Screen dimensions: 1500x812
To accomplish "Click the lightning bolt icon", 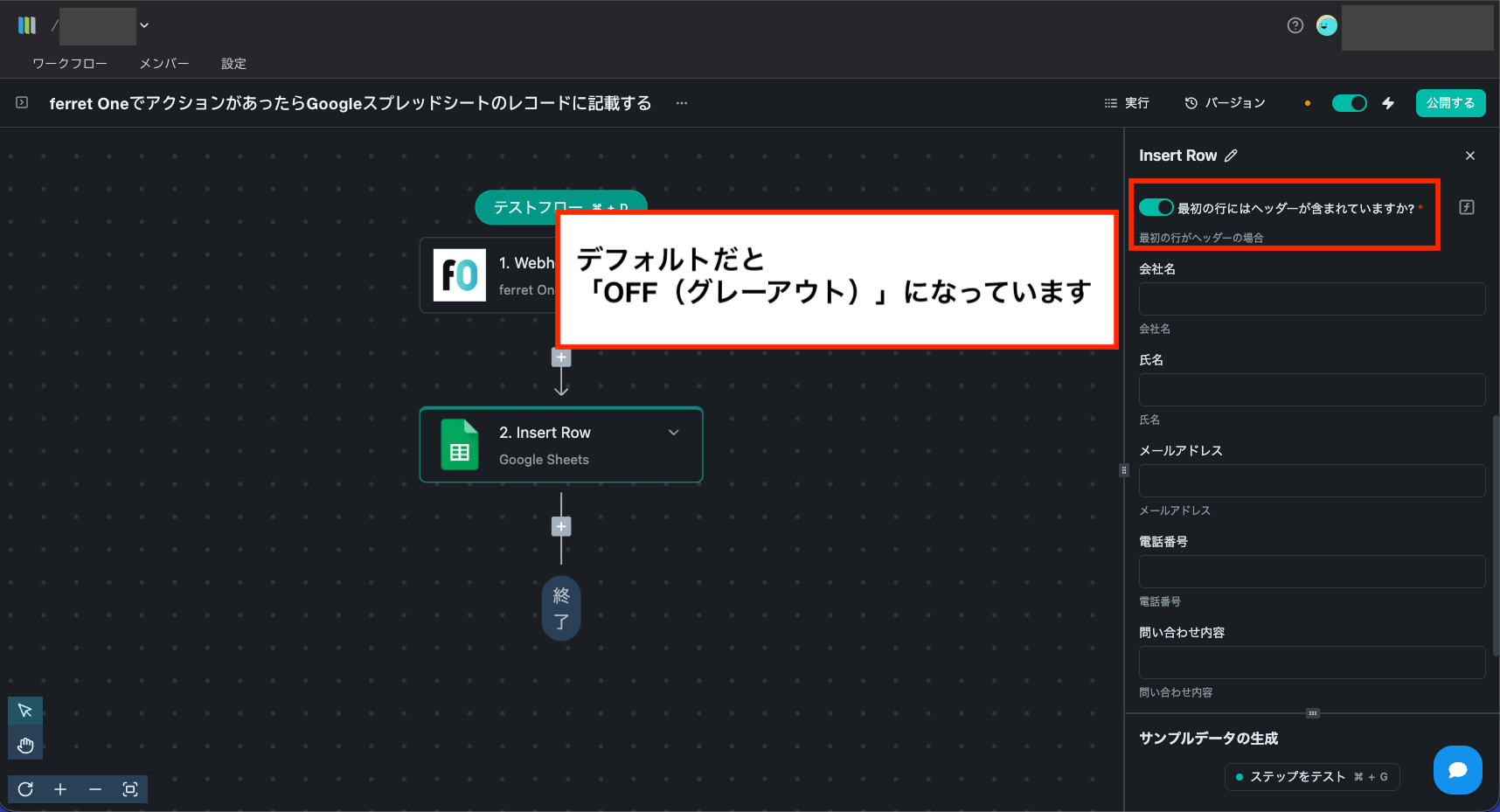I will click(x=1388, y=103).
